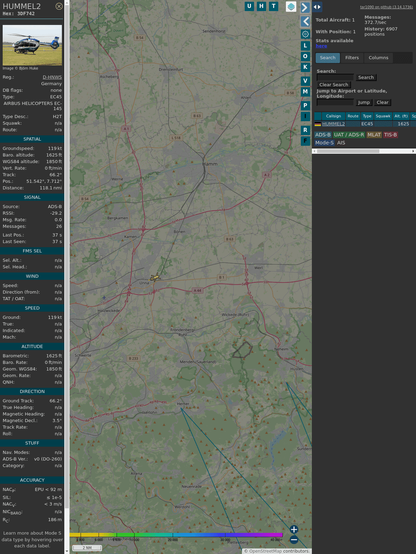Switch to the Filters tab
The width and height of the screenshot is (416, 554).
[x=352, y=58]
